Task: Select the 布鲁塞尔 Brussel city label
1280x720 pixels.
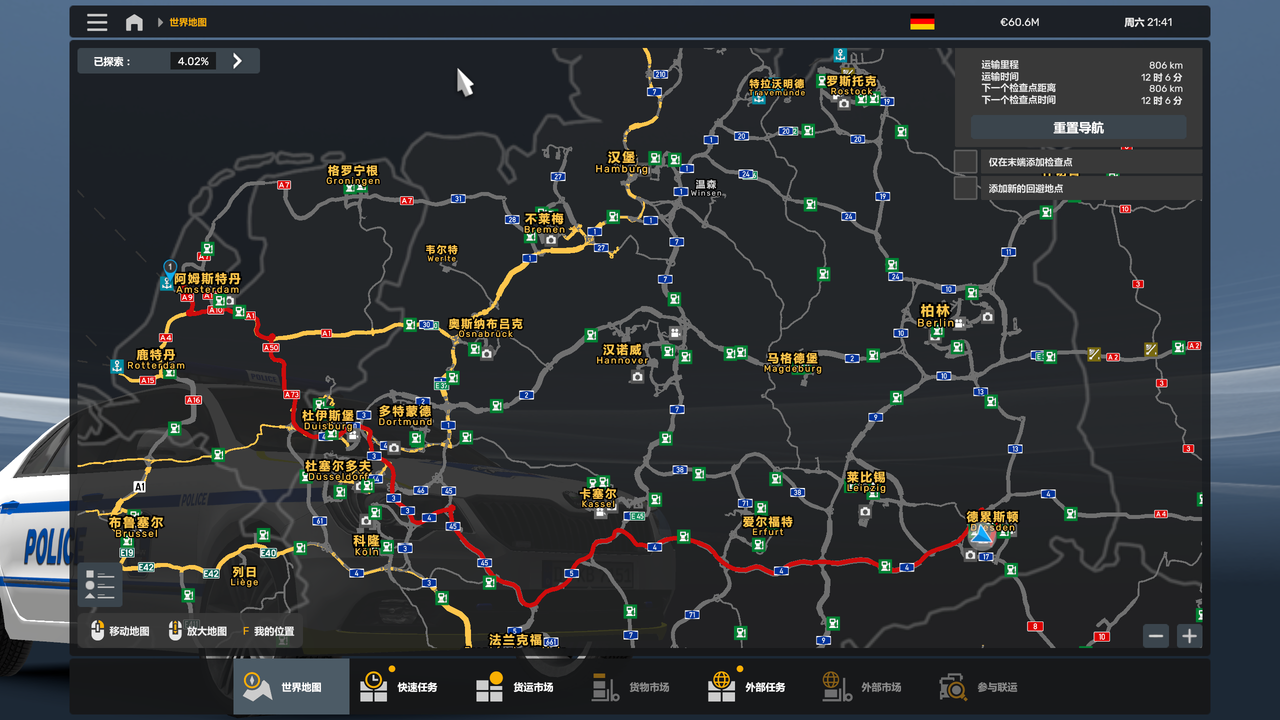Action: click(x=137, y=527)
